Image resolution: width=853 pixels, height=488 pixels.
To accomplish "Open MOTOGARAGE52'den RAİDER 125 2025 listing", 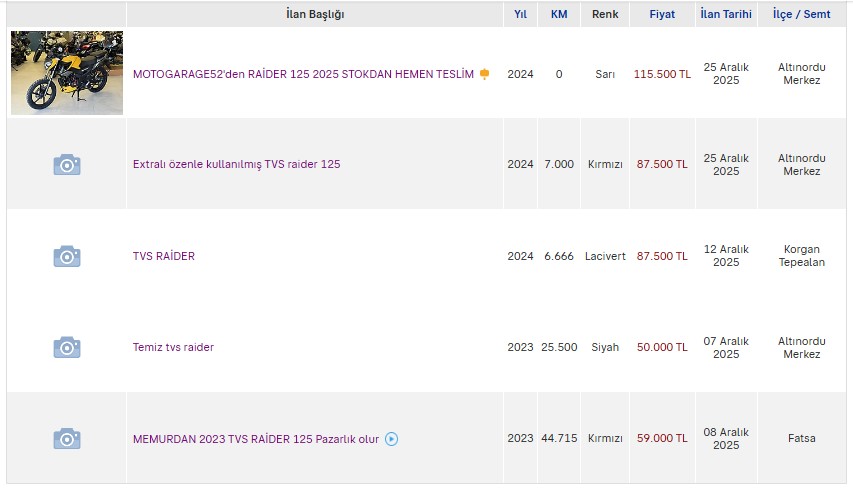I will tap(303, 74).
